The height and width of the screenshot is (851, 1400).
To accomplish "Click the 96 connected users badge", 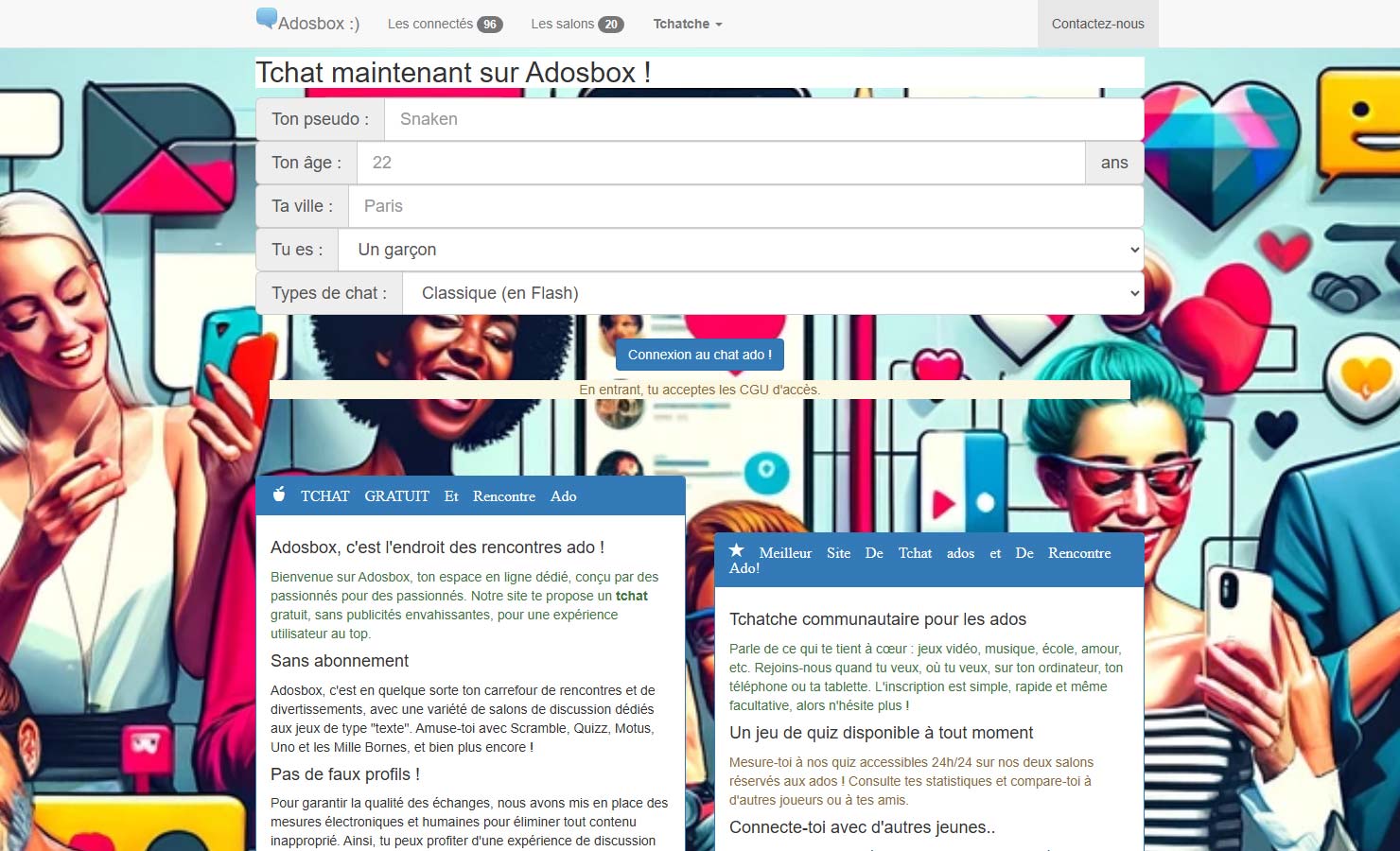I will [x=490, y=25].
